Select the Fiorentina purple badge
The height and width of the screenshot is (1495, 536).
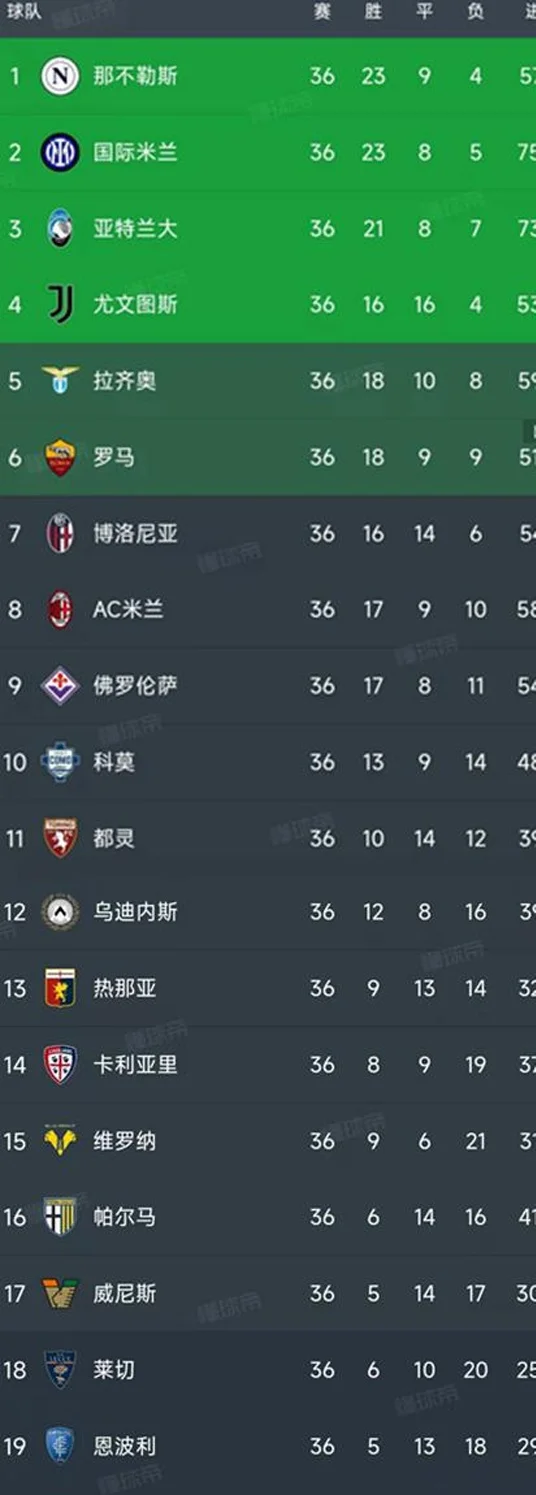pos(60,685)
